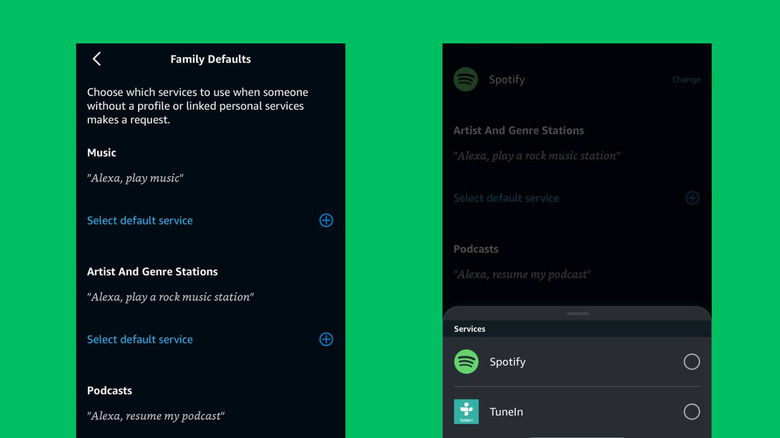Open the bright Select default service under Artist Stations
This screenshot has height=438, width=780.
pyautogui.click(x=140, y=339)
